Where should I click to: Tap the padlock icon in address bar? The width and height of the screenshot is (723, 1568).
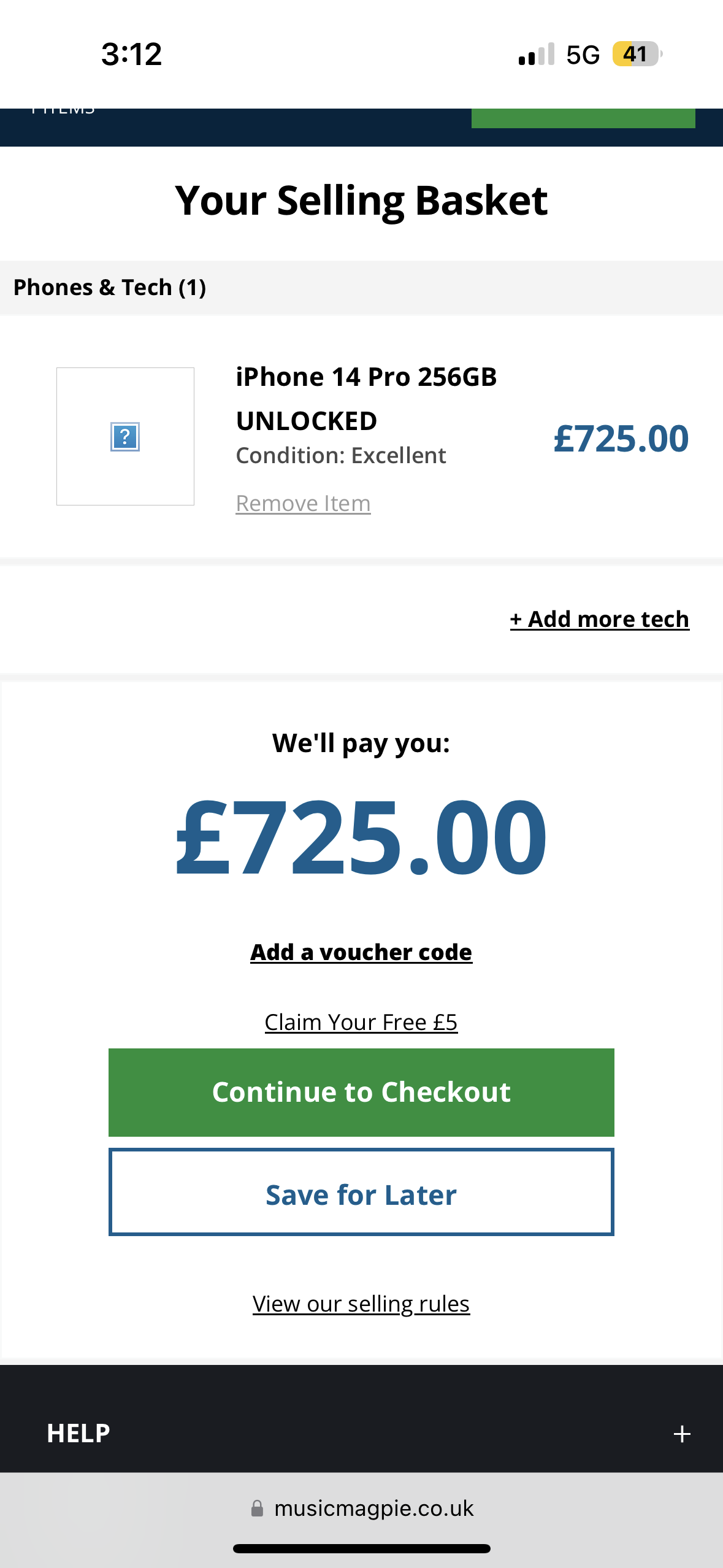coord(258,1508)
